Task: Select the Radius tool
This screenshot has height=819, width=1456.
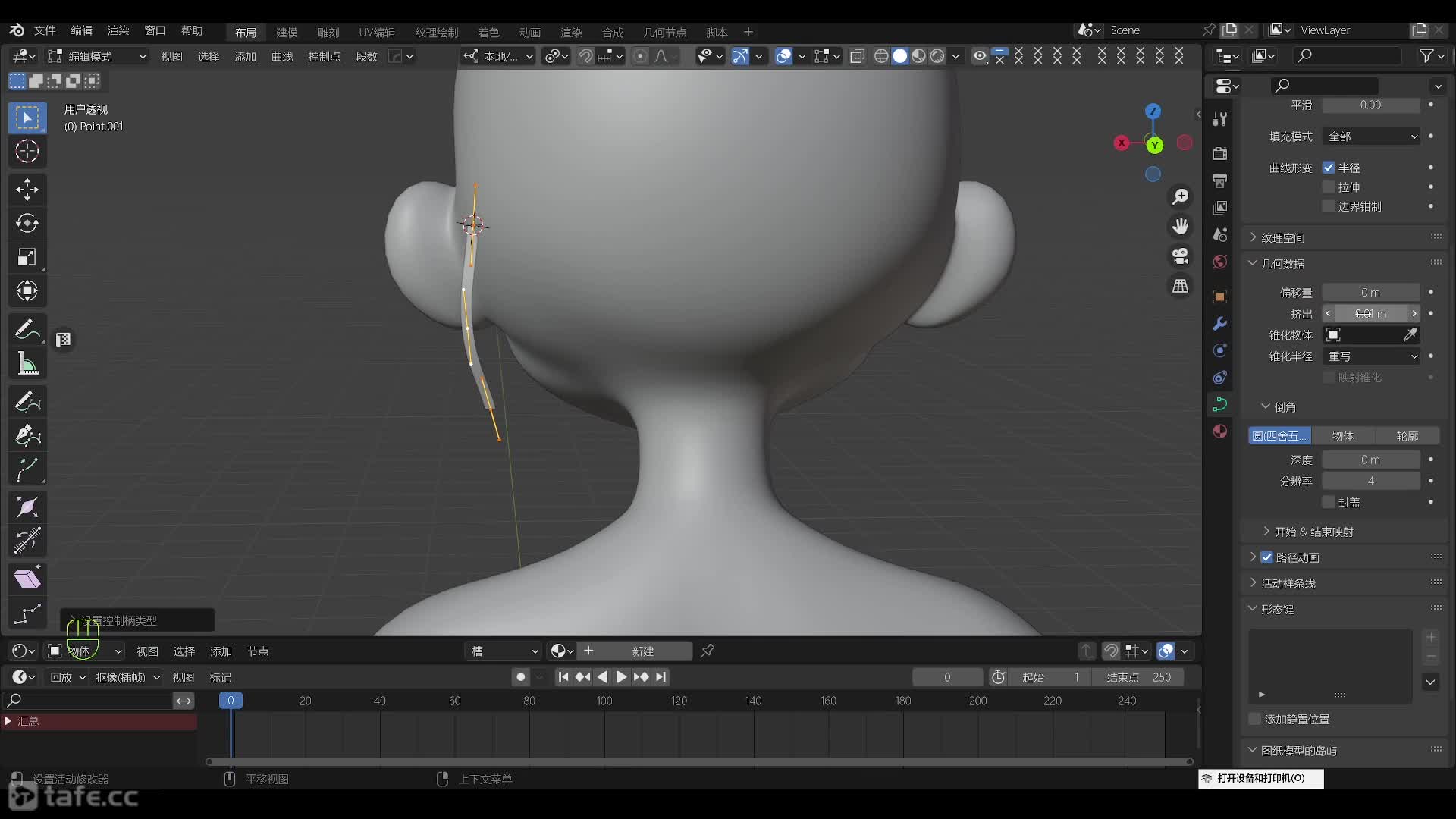Action: coord(27,507)
